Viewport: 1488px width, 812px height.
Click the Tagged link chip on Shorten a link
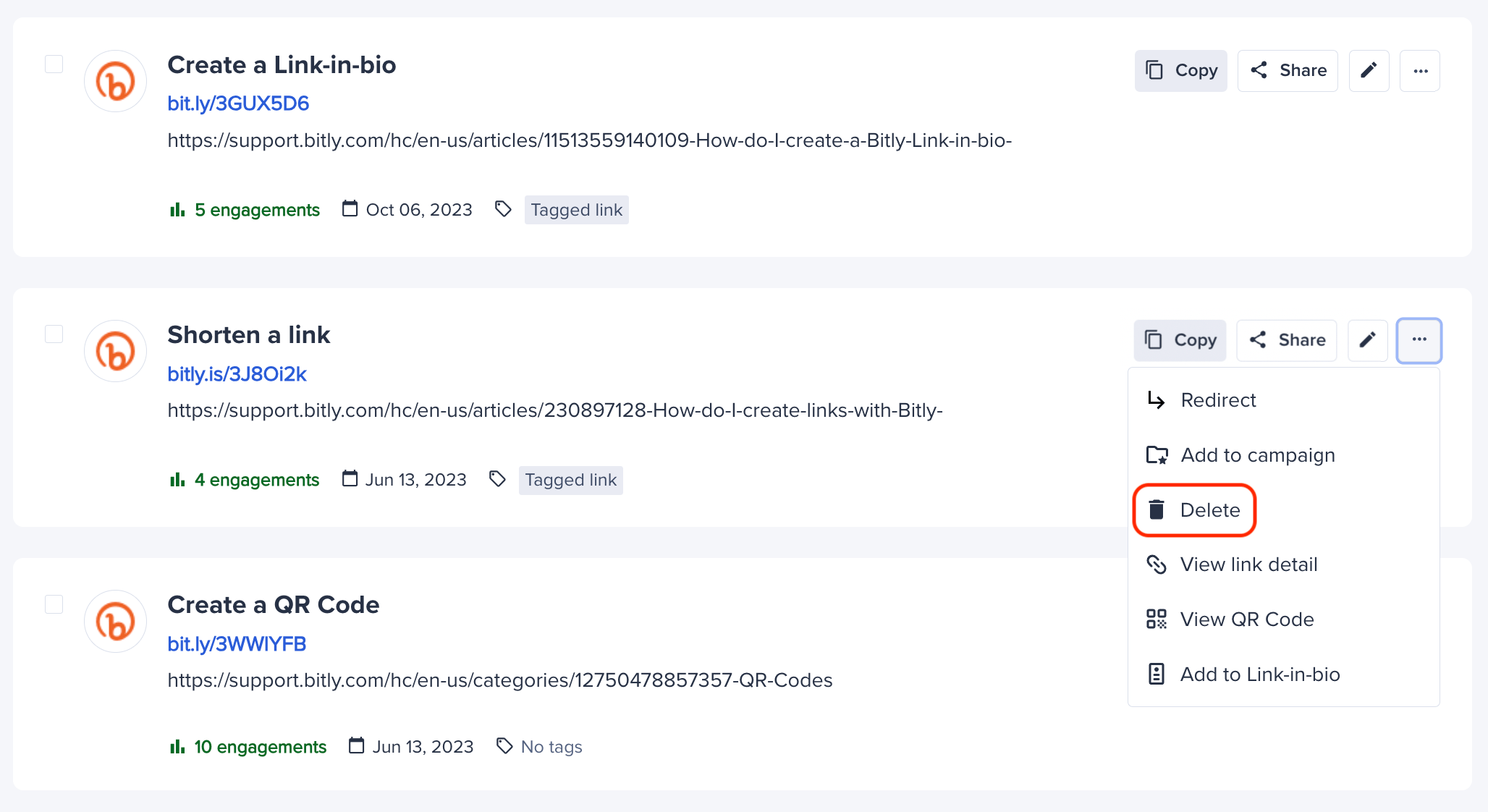pos(570,480)
